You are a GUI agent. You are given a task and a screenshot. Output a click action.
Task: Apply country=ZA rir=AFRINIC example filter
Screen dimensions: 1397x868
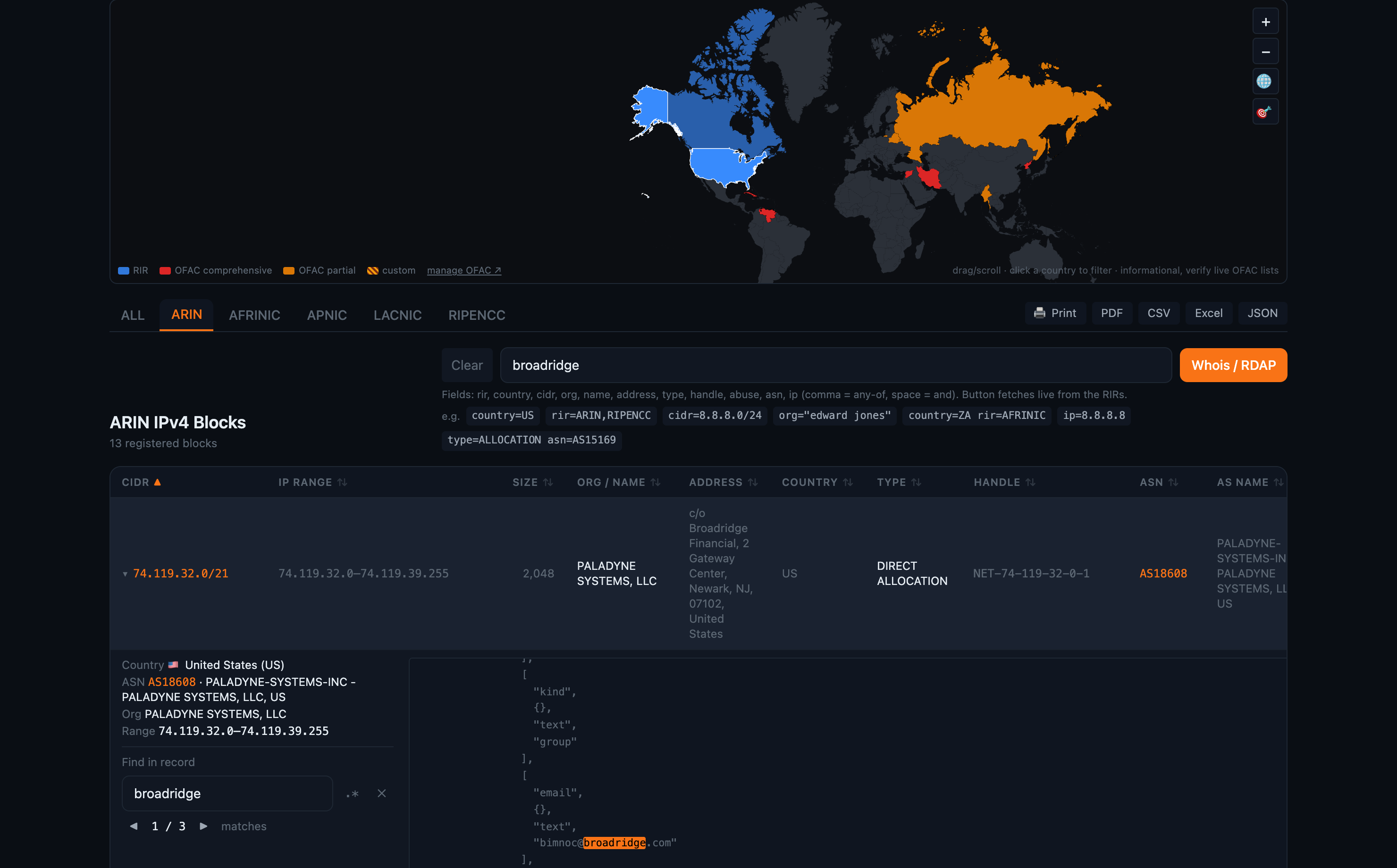(976, 416)
